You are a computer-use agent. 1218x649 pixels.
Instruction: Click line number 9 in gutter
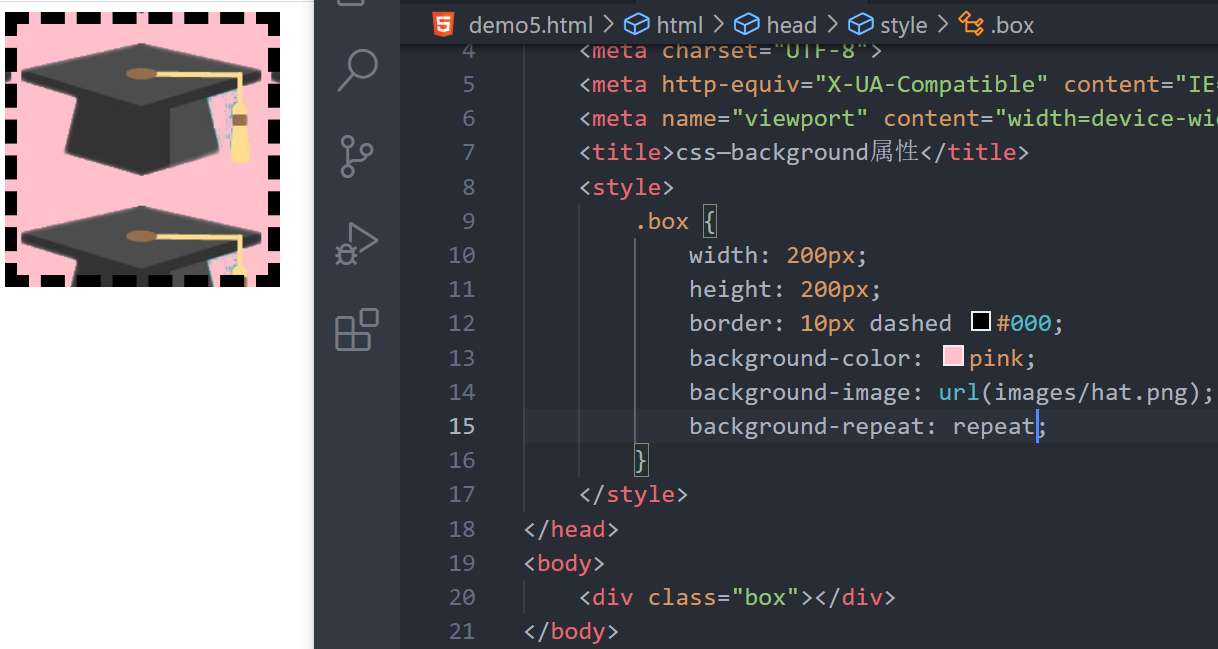(469, 221)
